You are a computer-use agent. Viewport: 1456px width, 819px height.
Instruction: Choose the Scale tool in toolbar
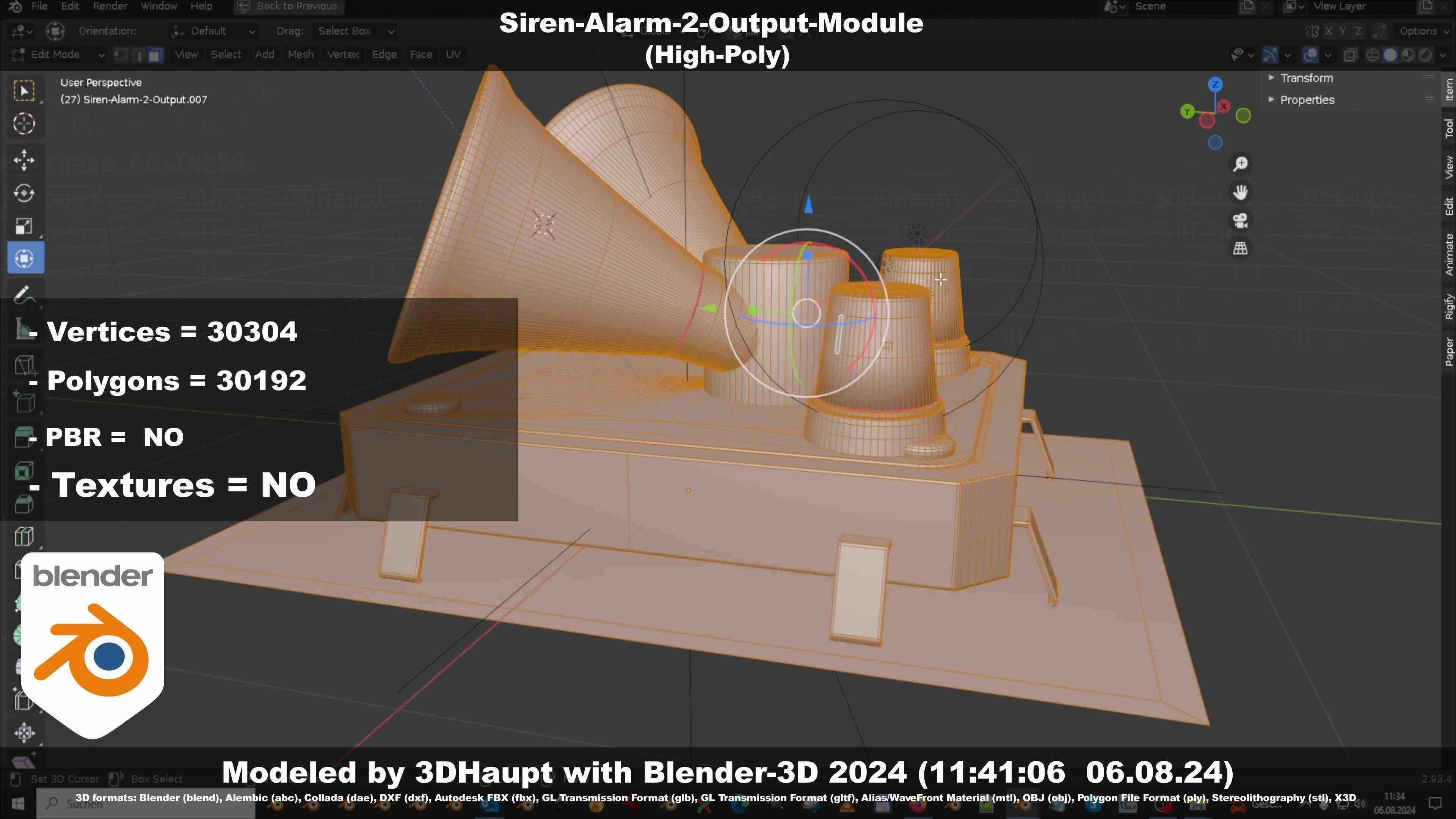24,226
